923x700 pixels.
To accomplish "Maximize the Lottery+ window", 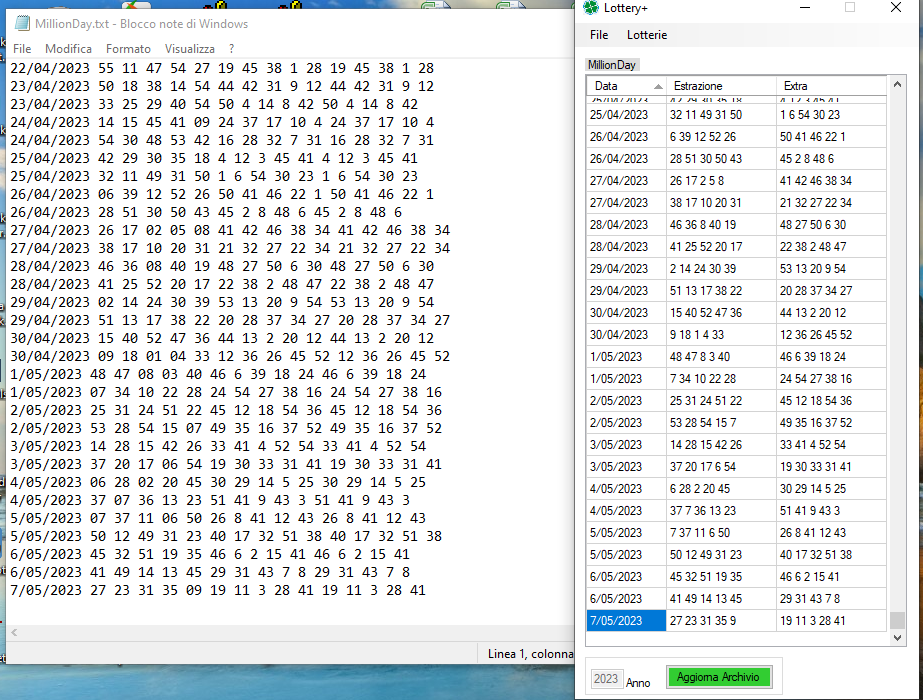I will [x=849, y=8].
